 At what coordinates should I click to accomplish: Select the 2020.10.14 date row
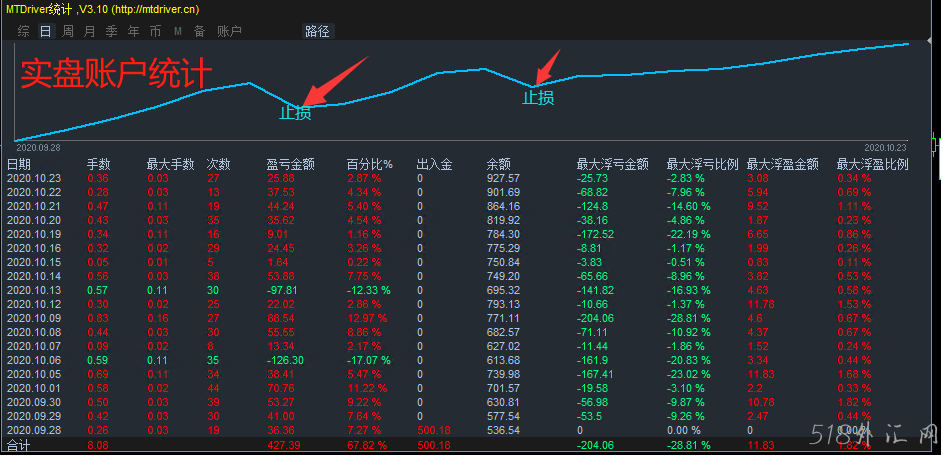[x=35, y=277]
